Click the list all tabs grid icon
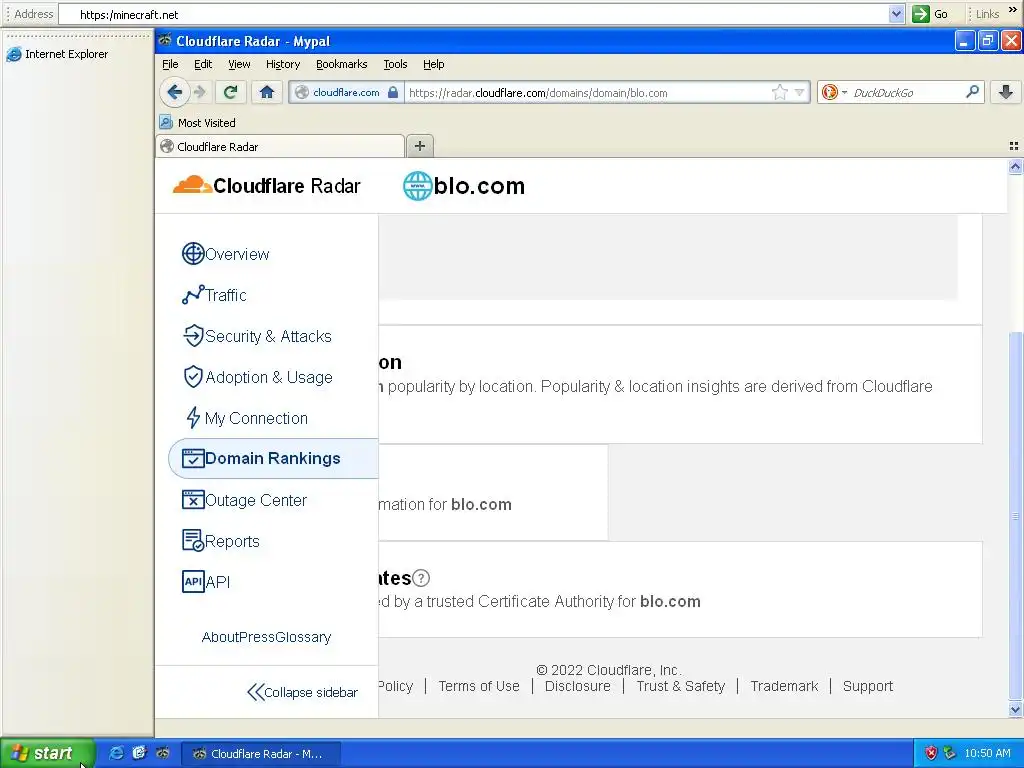Image resolution: width=1024 pixels, height=768 pixels. pos(1014,146)
